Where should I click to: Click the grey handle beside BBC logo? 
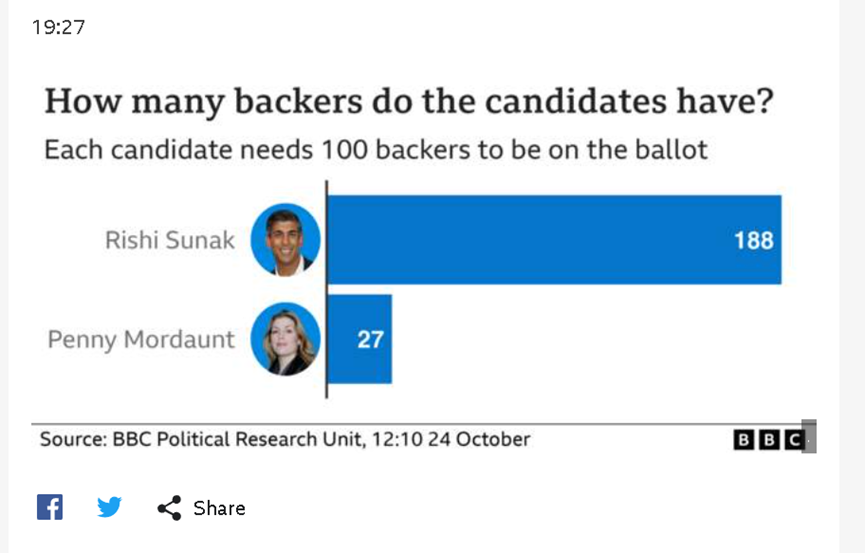tap(809, 436)
